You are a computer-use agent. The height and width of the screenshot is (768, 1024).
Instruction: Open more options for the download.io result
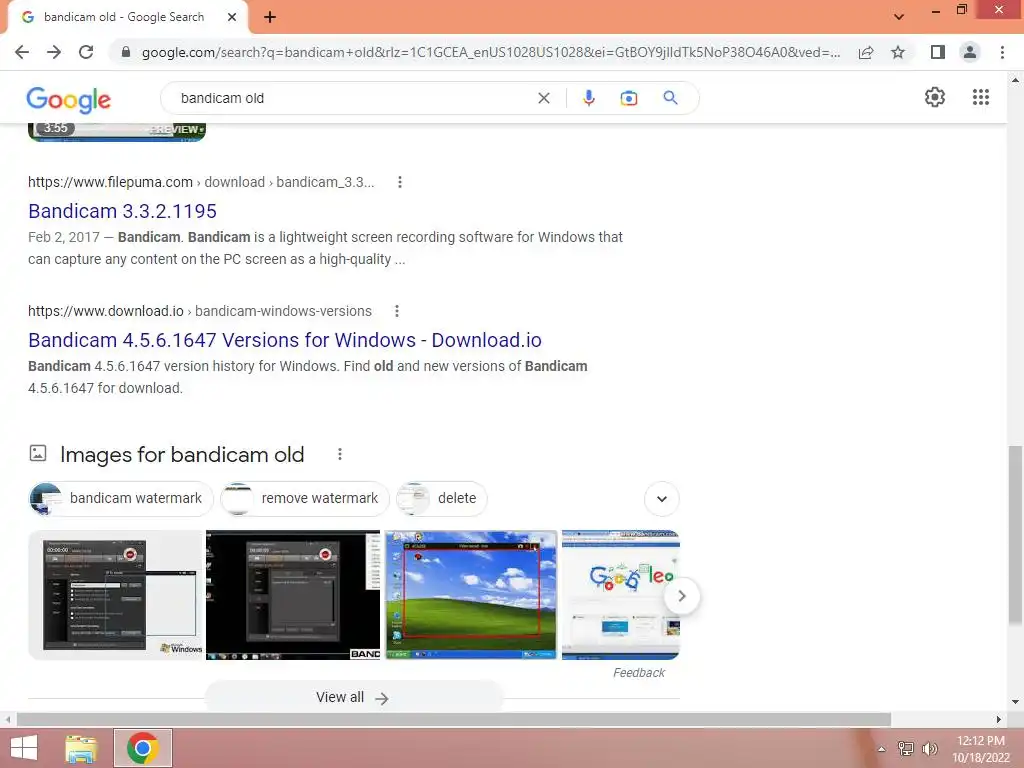tap(396, 311)
